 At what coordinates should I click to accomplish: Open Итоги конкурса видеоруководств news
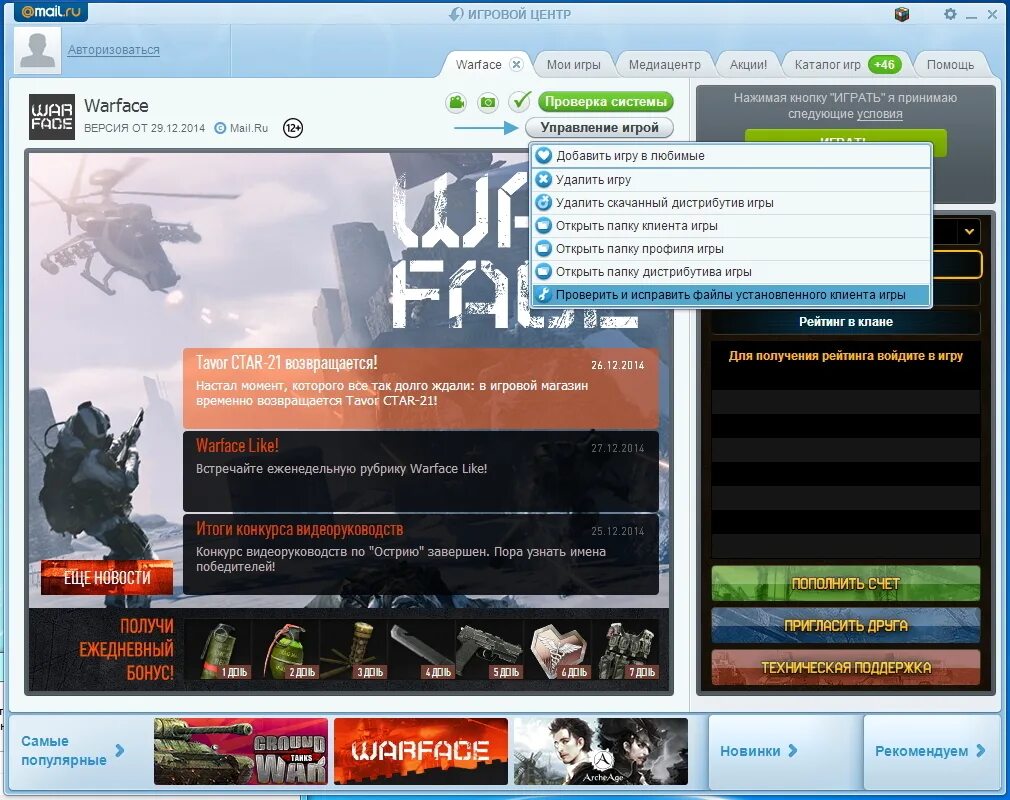(x=421, y=554)
